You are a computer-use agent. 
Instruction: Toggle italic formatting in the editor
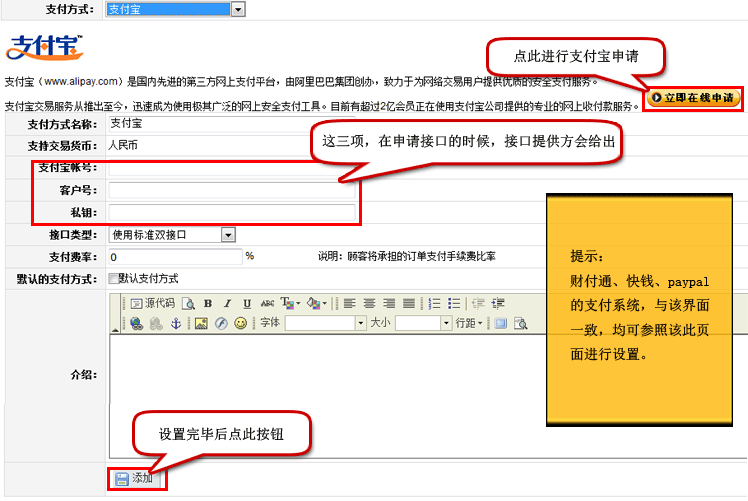228,303
